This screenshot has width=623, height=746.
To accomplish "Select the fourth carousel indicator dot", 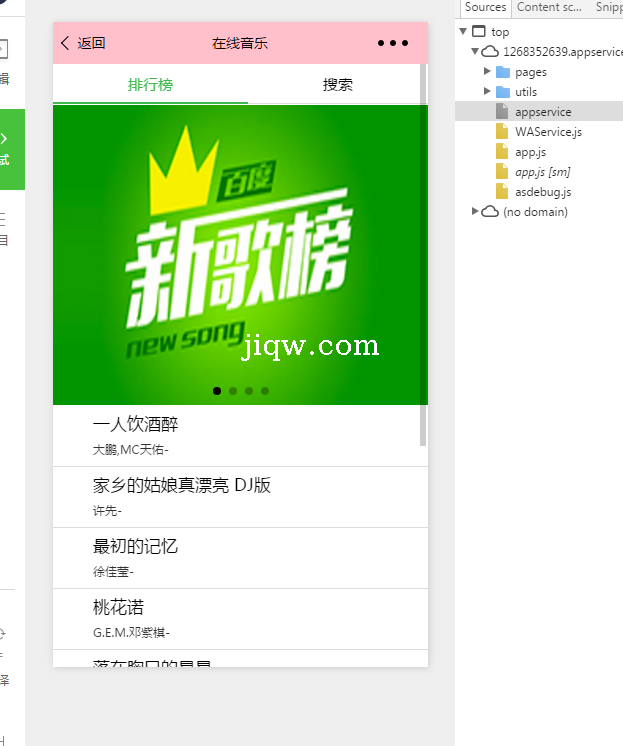I will click(265, 391).
